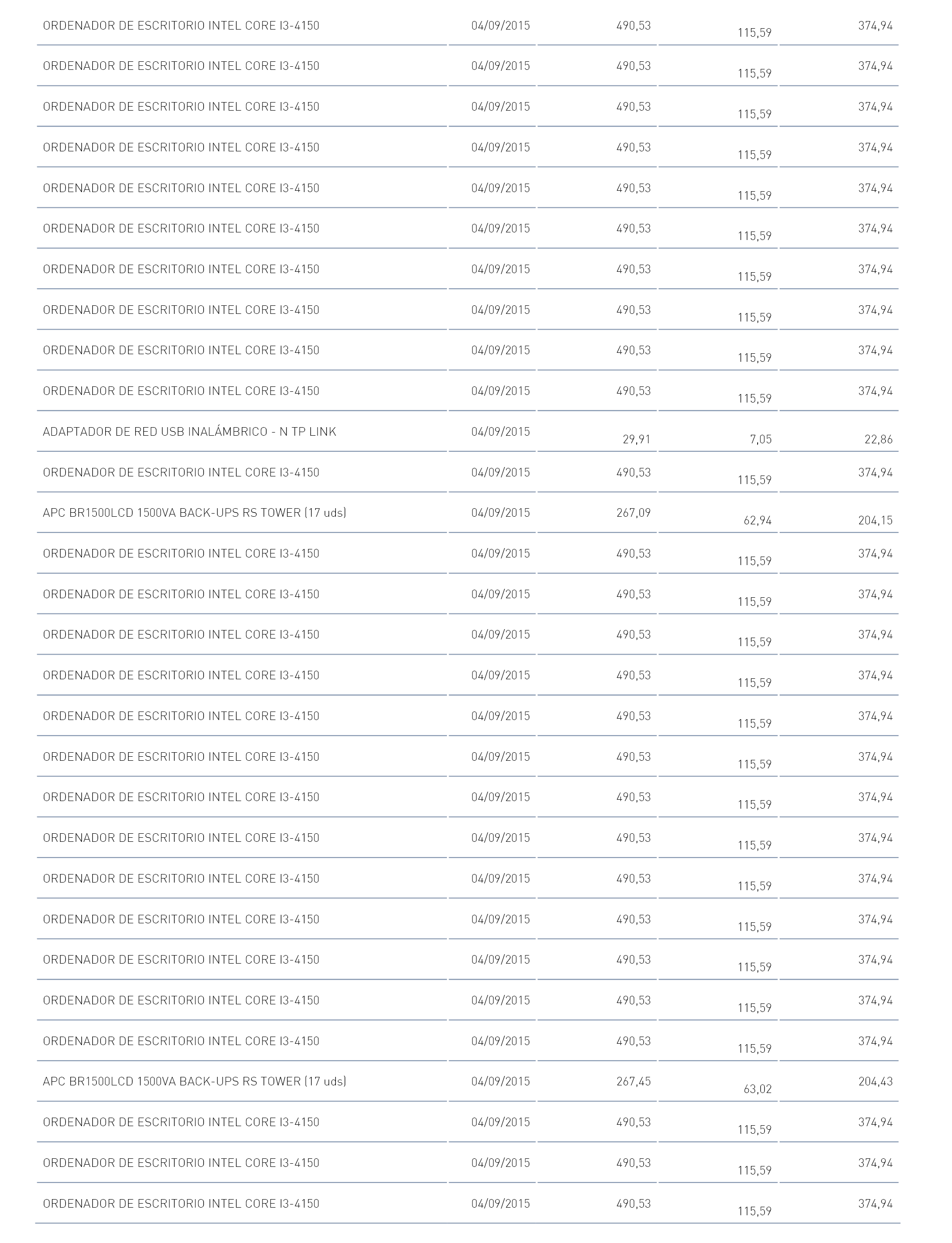Select the 22,86 net value cell
The image size is (952, 1243).
click(878, 439)
